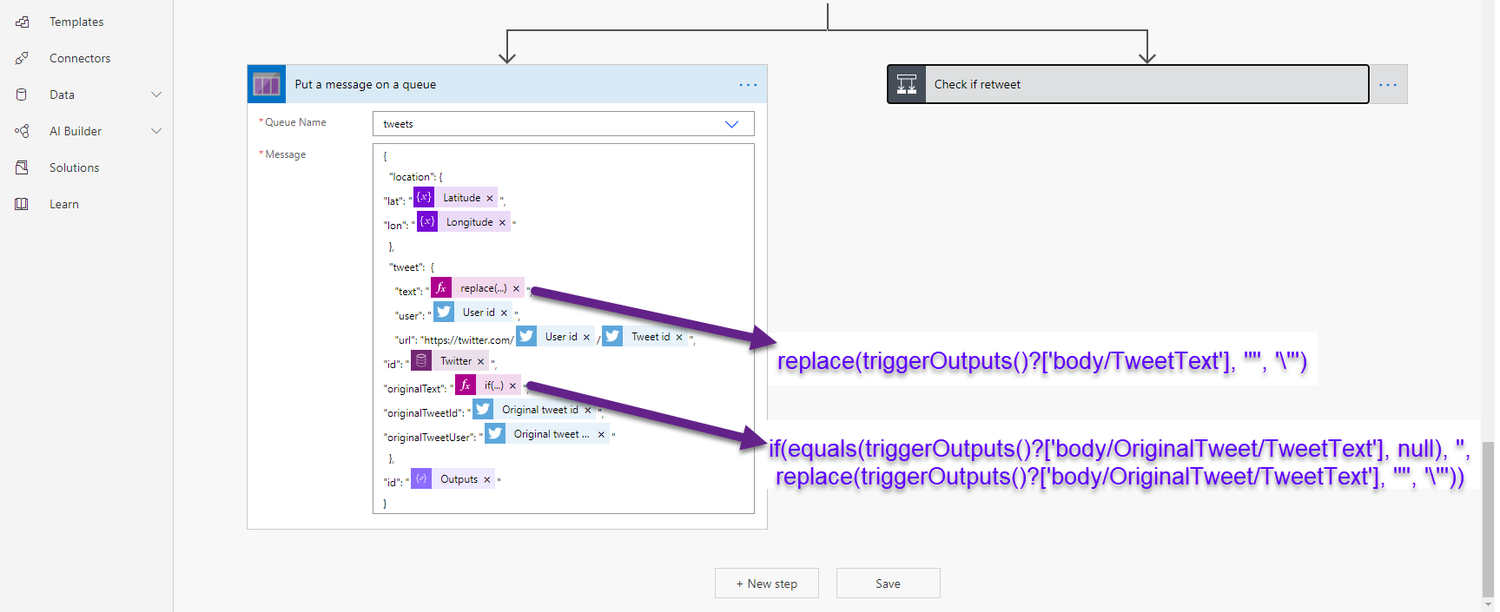1500x612 pixels.
Task: Remove the User id token in user field
Action: (x=505, y=312)
